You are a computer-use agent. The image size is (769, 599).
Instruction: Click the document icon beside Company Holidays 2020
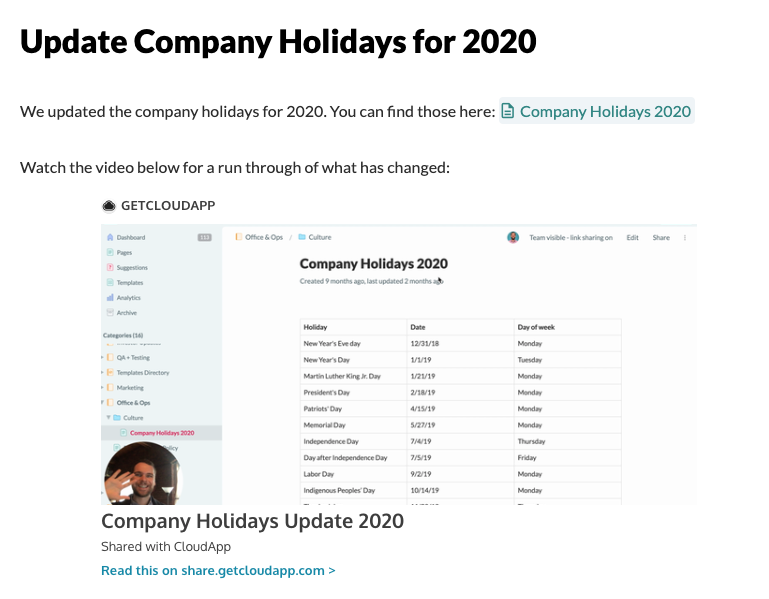(508, 111)
